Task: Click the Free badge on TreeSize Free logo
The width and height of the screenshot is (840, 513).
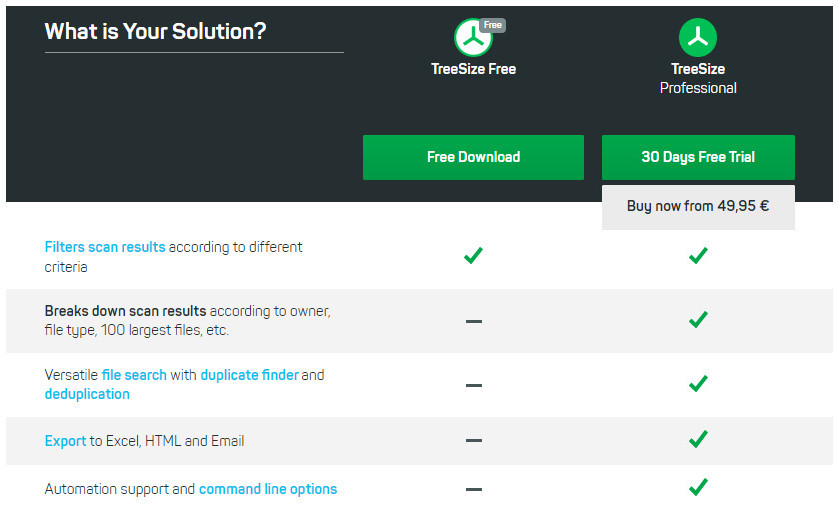Action: tap(492, 25)
